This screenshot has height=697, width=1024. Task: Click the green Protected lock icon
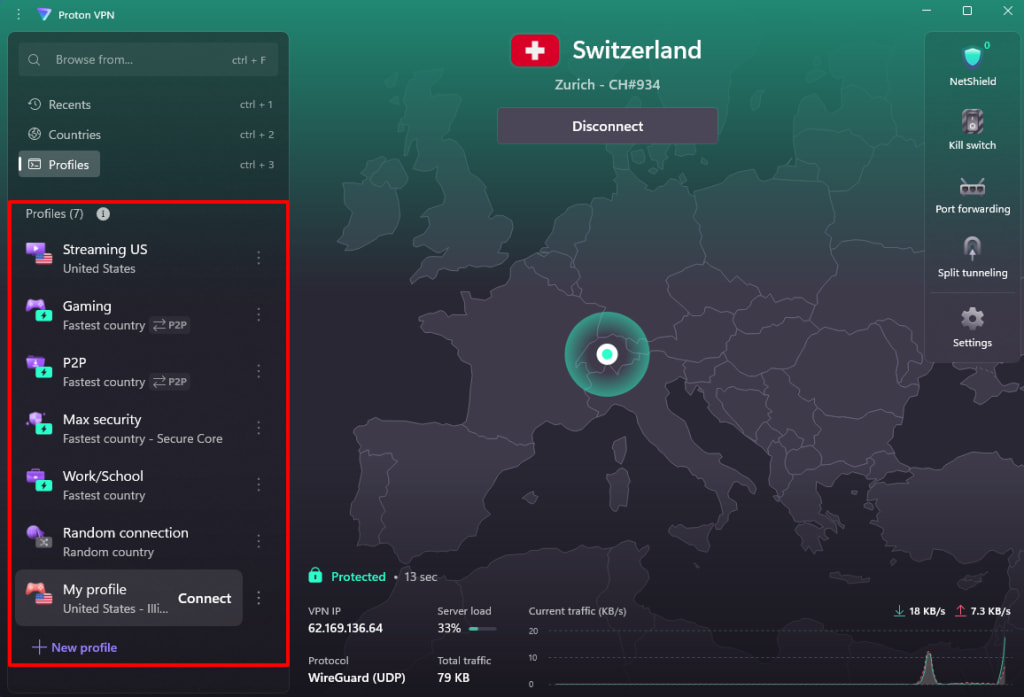315,575
